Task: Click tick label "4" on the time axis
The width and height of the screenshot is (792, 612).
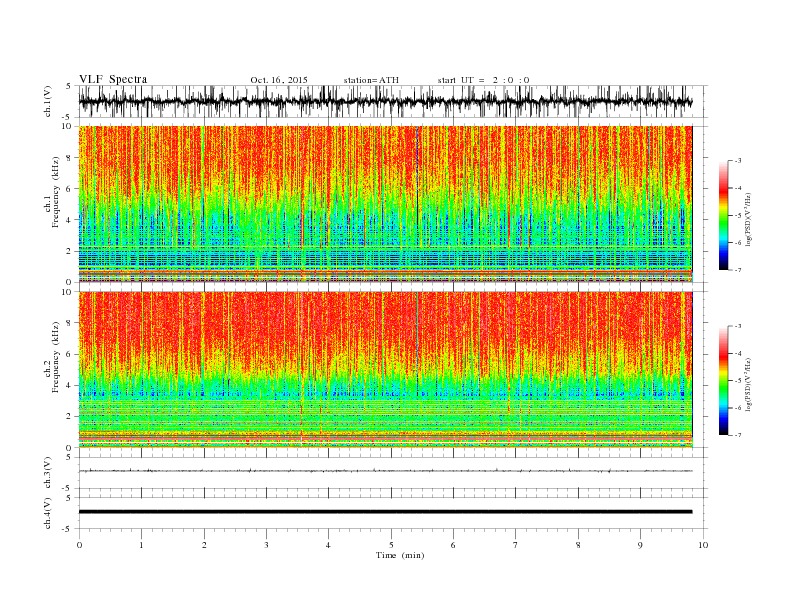Action: click(328, 545)
